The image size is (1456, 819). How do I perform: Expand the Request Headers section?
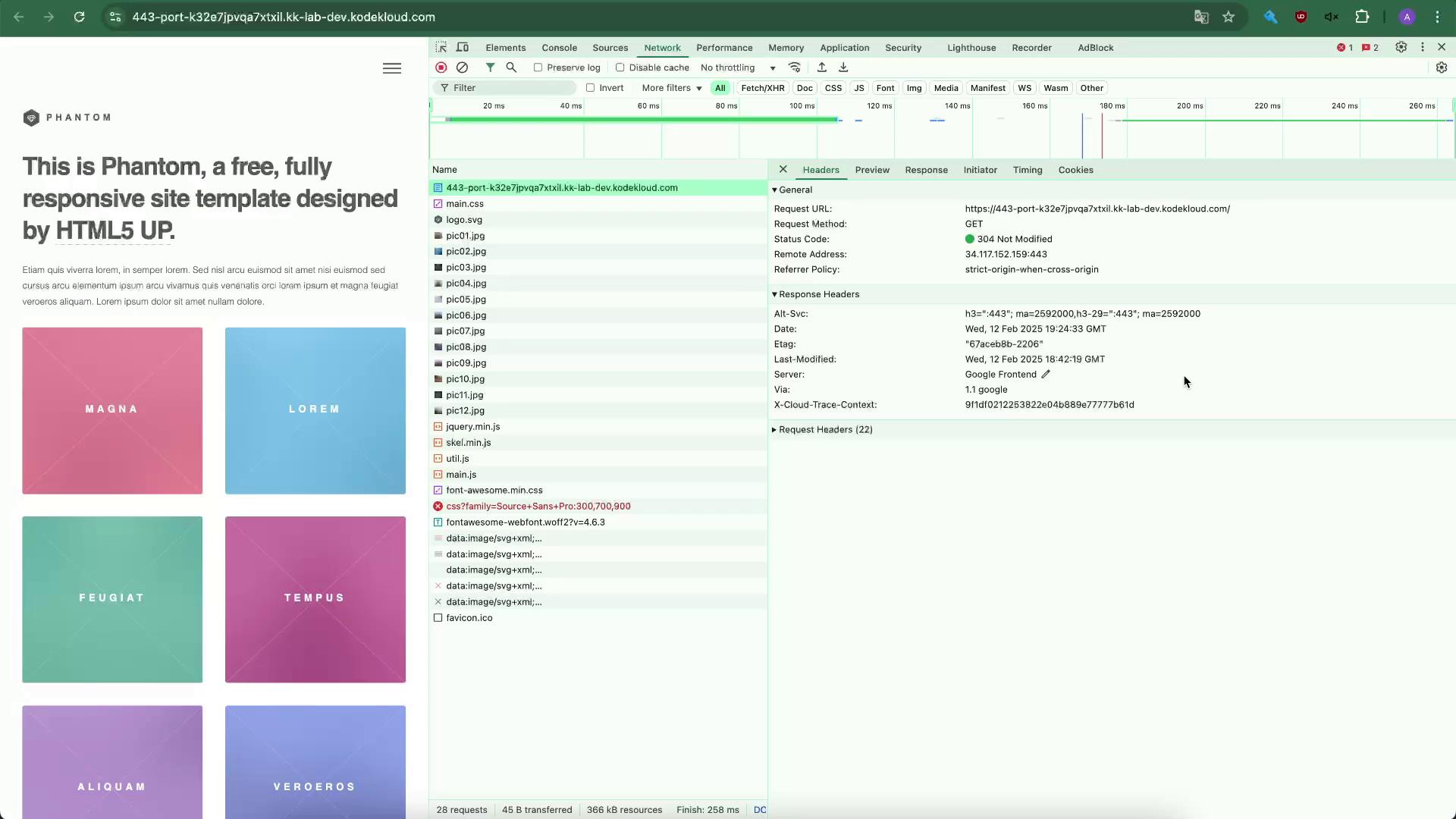coord(824,429)
